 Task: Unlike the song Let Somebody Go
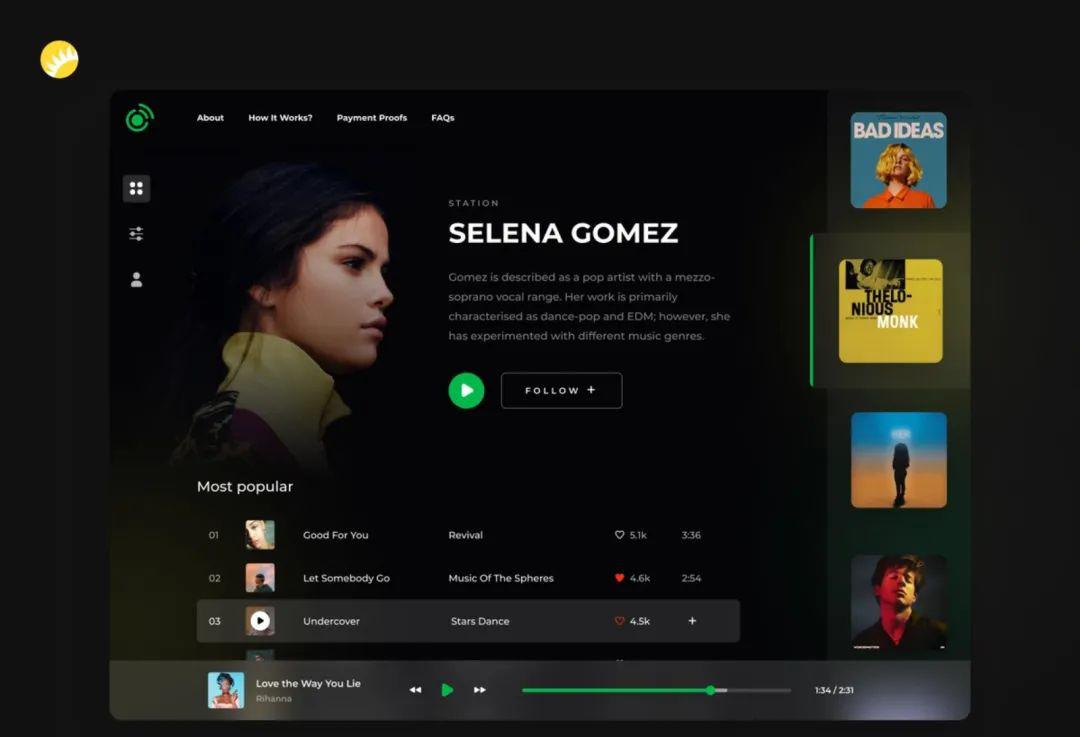click(619, 578)
